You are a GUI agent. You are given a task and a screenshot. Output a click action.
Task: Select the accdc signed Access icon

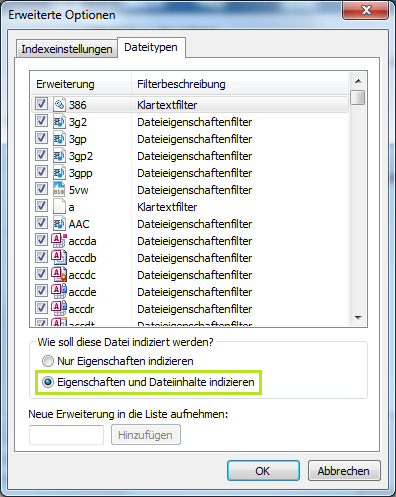59,275
